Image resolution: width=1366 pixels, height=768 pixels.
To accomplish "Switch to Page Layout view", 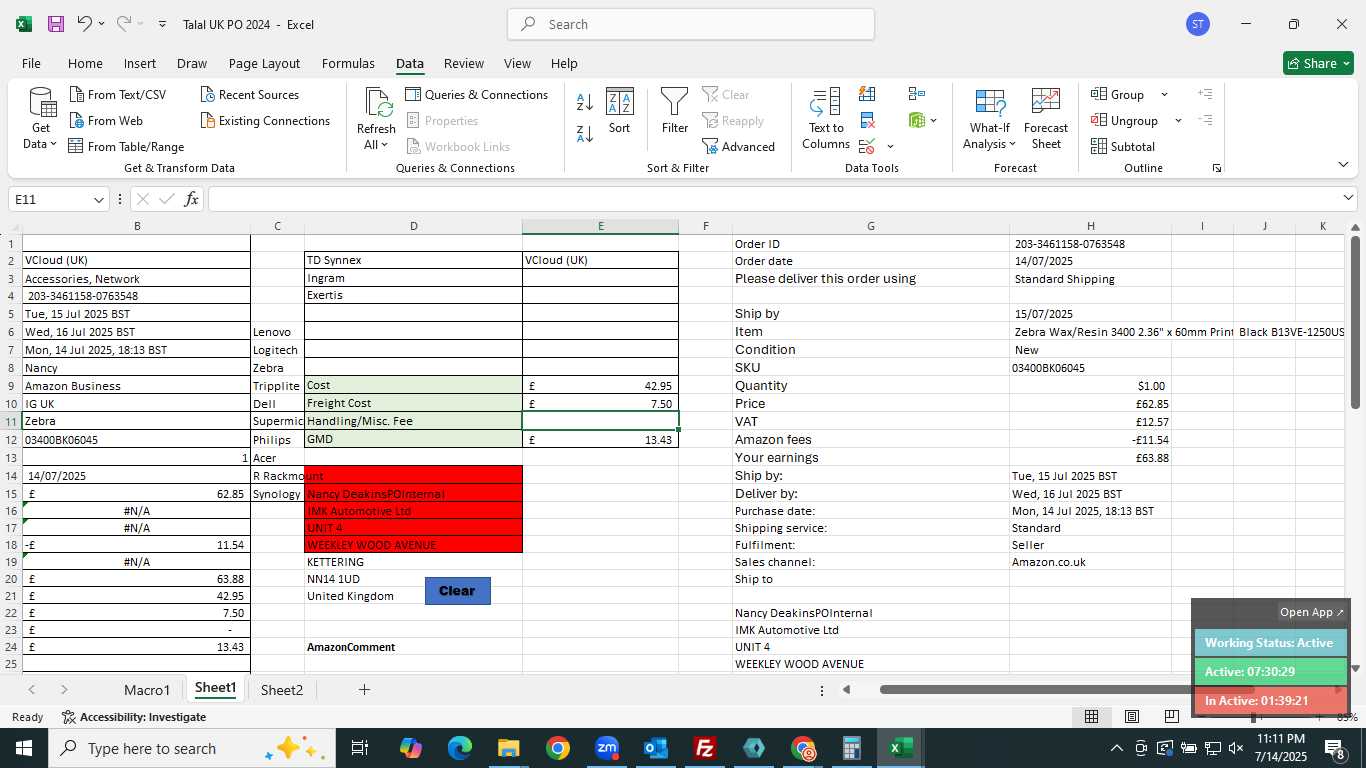I will [1132, 717].
